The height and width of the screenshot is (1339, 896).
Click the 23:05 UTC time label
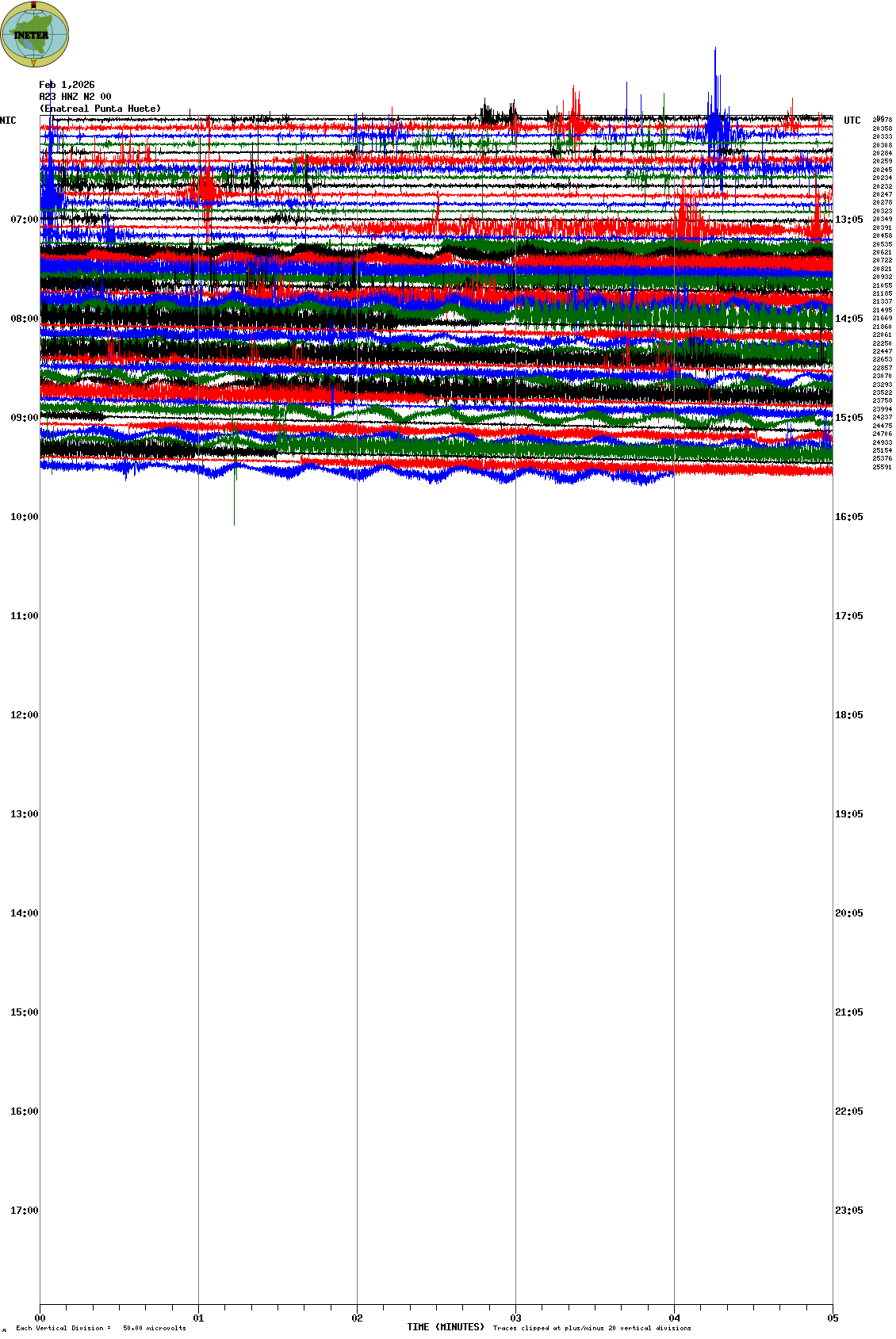click(x=848, y=1211)
